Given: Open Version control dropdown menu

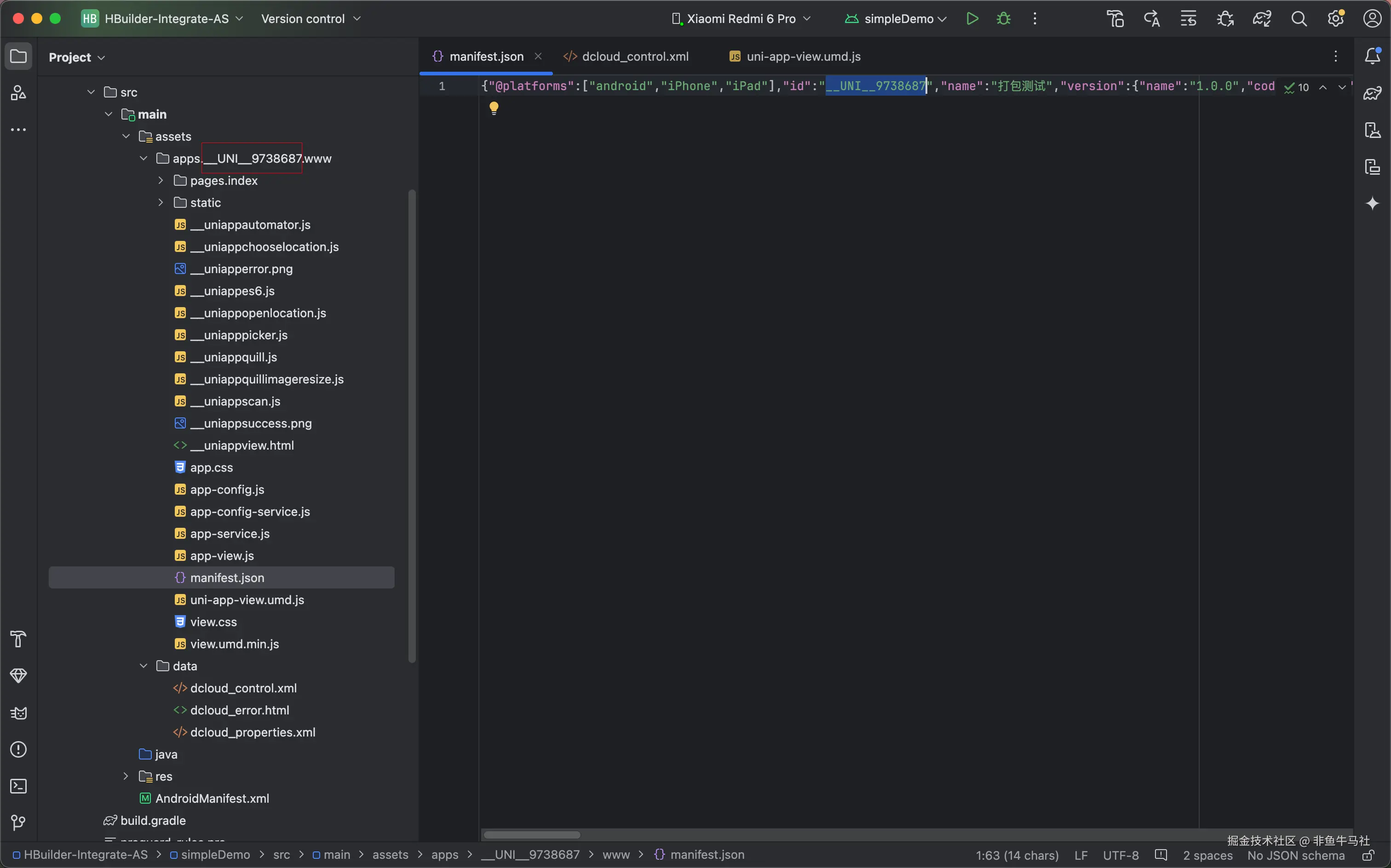Looking at the screenshot, I should coord(310,19).
